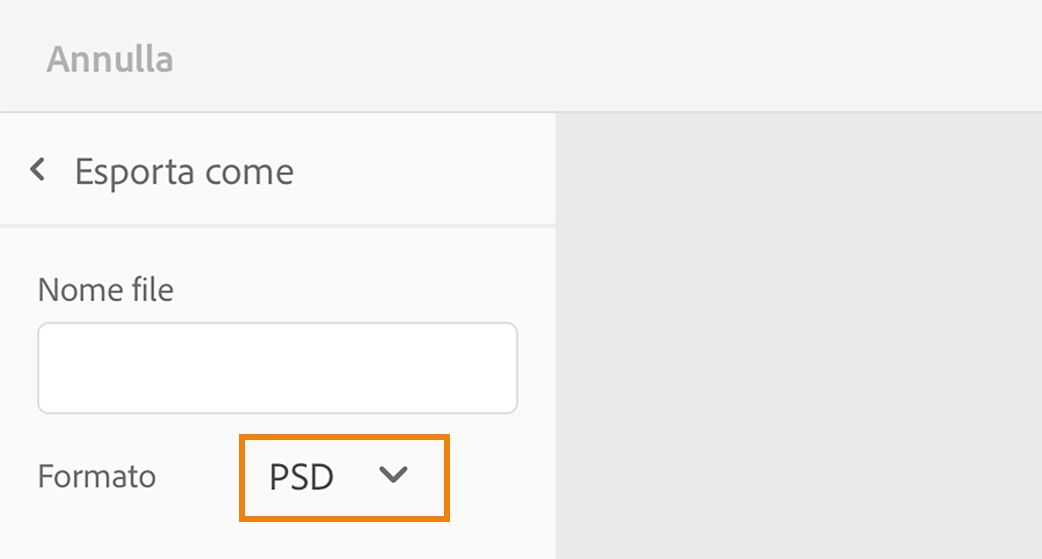
Task: Cancel the export with Annulla
Action: click(x=110, y=59)
